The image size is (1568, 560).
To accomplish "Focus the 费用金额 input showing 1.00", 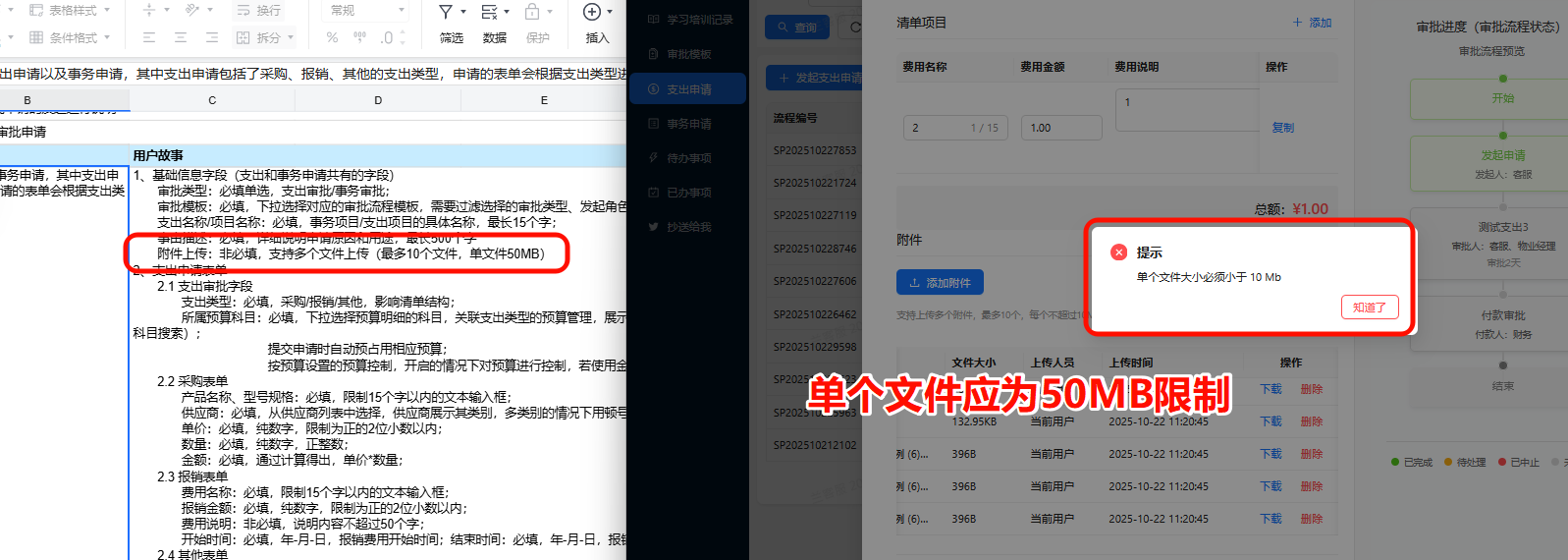I will (1061, 128).
